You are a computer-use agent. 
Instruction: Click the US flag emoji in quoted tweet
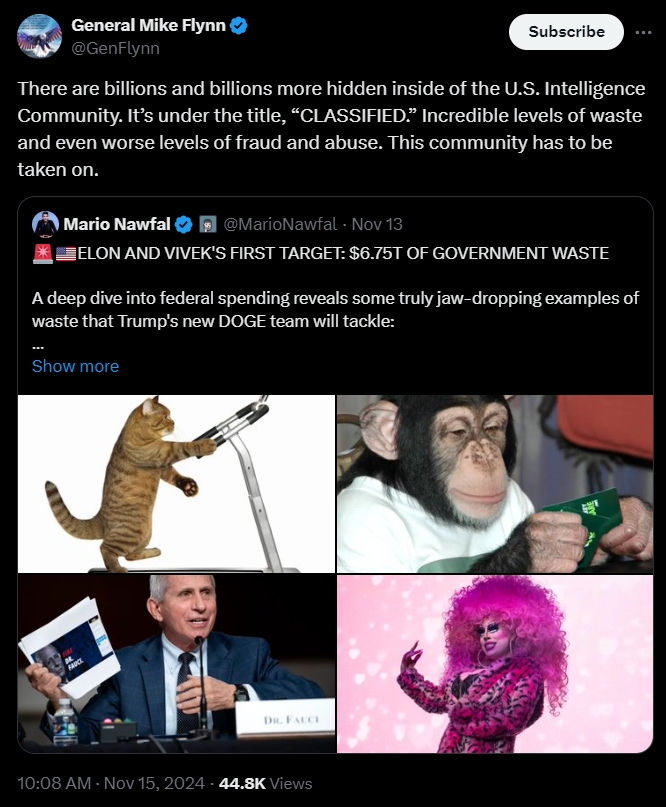pyautogui.click(x=66, y=254)
